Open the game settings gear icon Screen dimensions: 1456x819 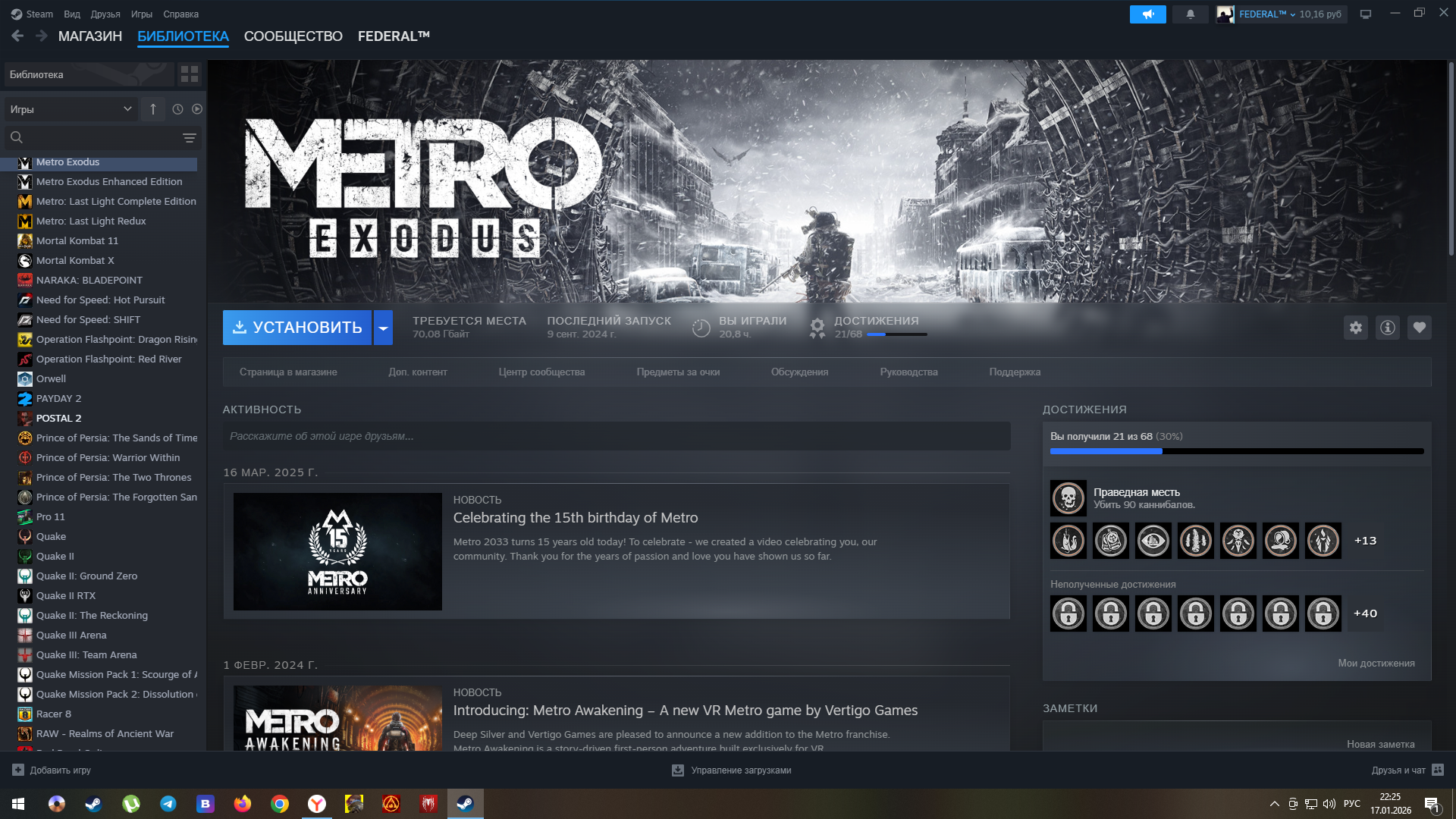point(1355,328)
